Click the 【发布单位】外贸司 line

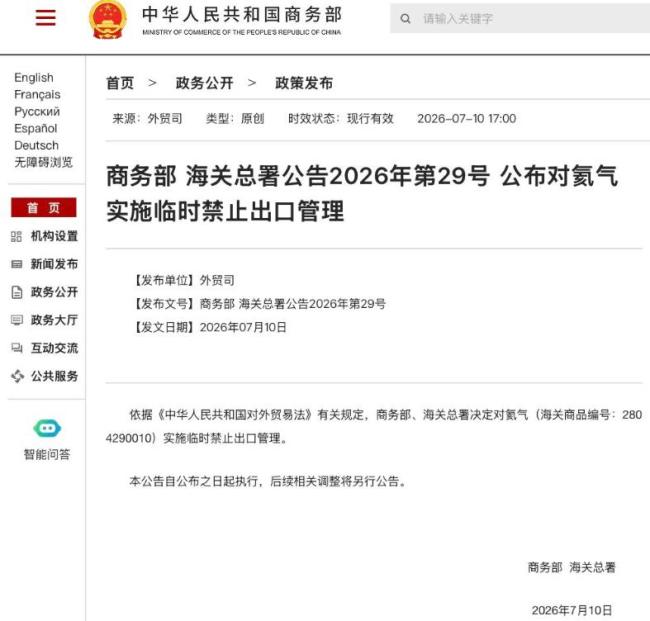point(182,280)
